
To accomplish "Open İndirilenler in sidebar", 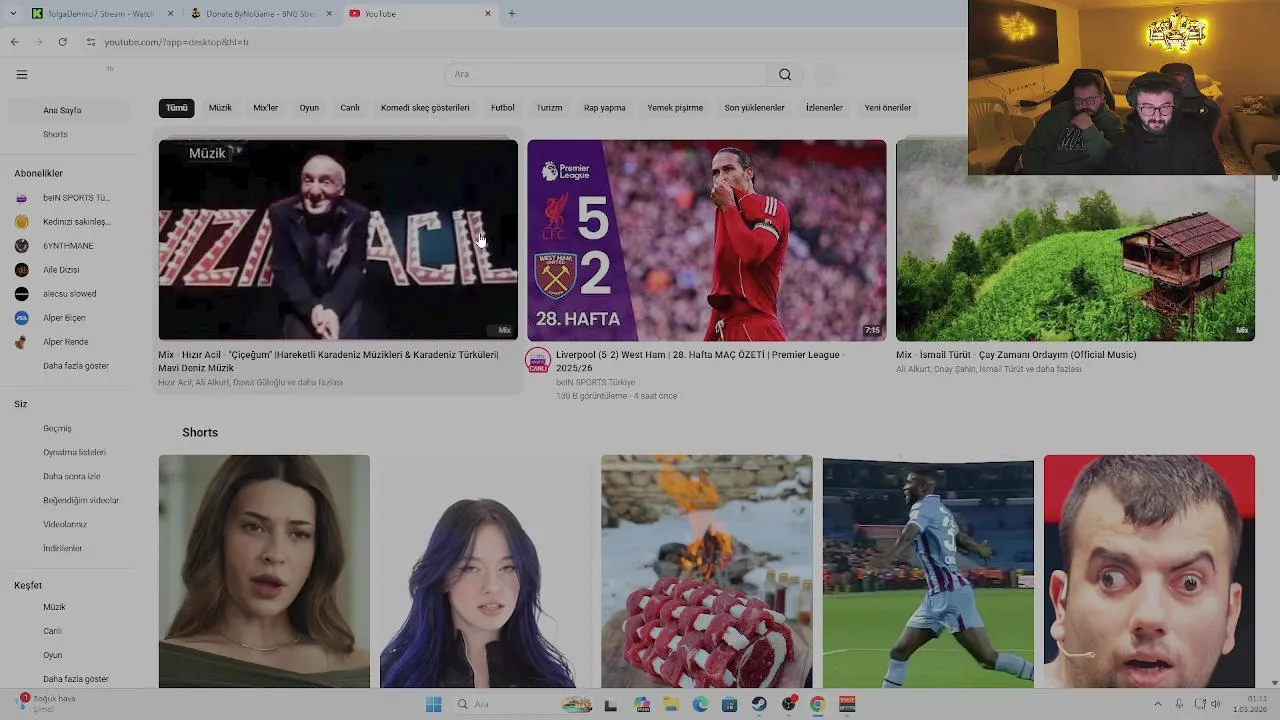I will pyautogui.click(x=68, y=548).
